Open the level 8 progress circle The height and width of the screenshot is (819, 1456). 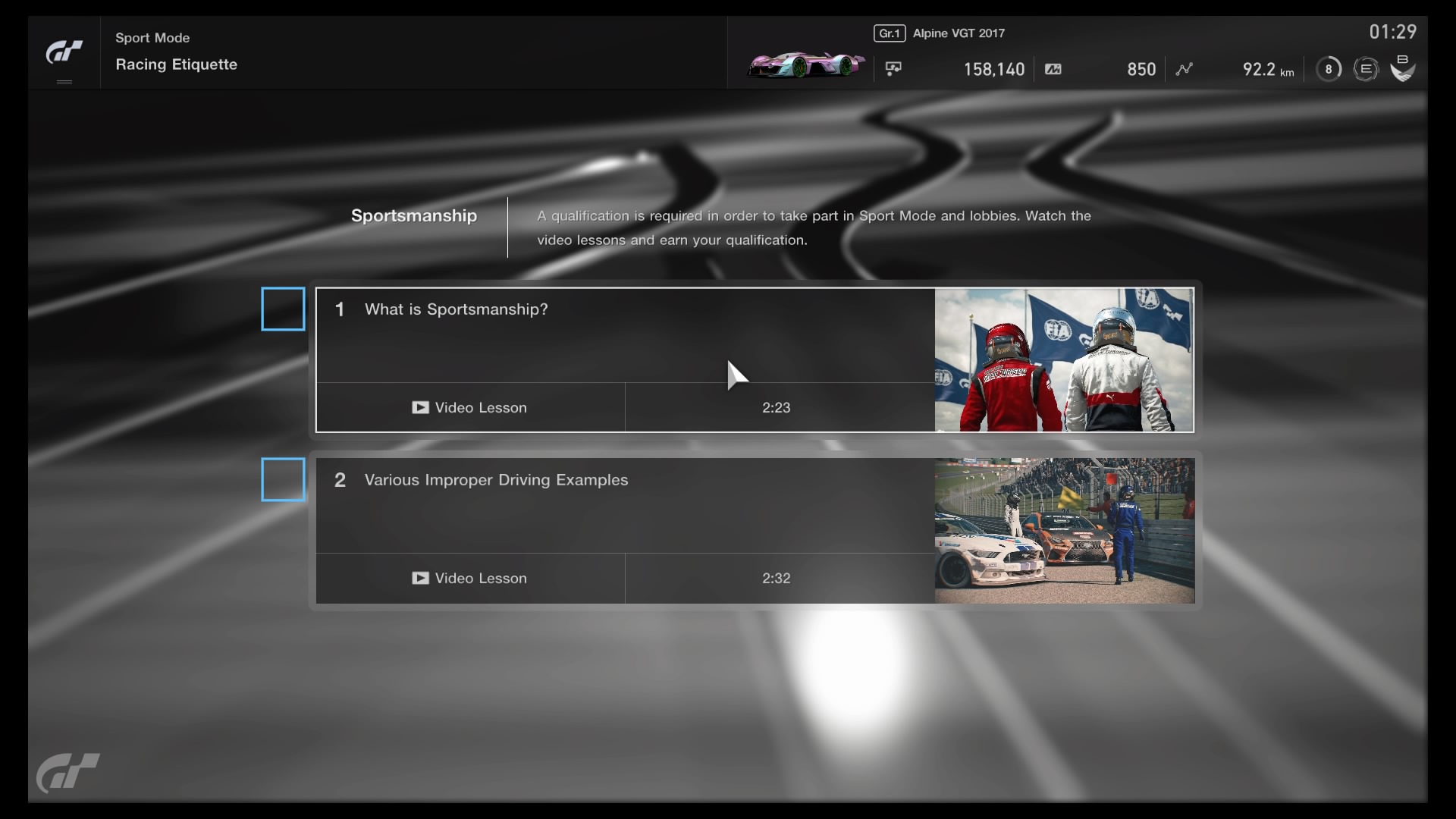pos(1328,69)
